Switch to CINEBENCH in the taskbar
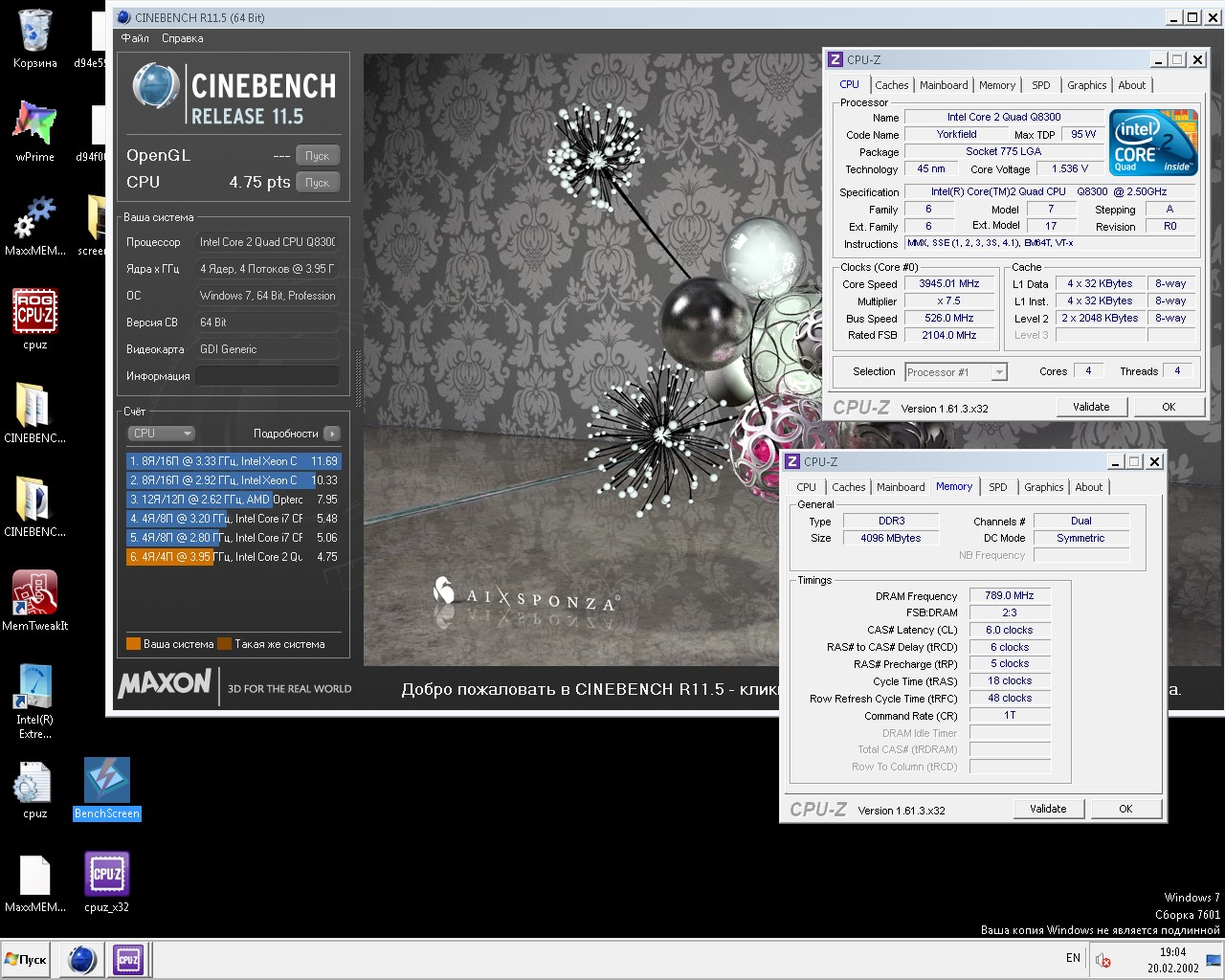1225x980 pixels. 83,959
